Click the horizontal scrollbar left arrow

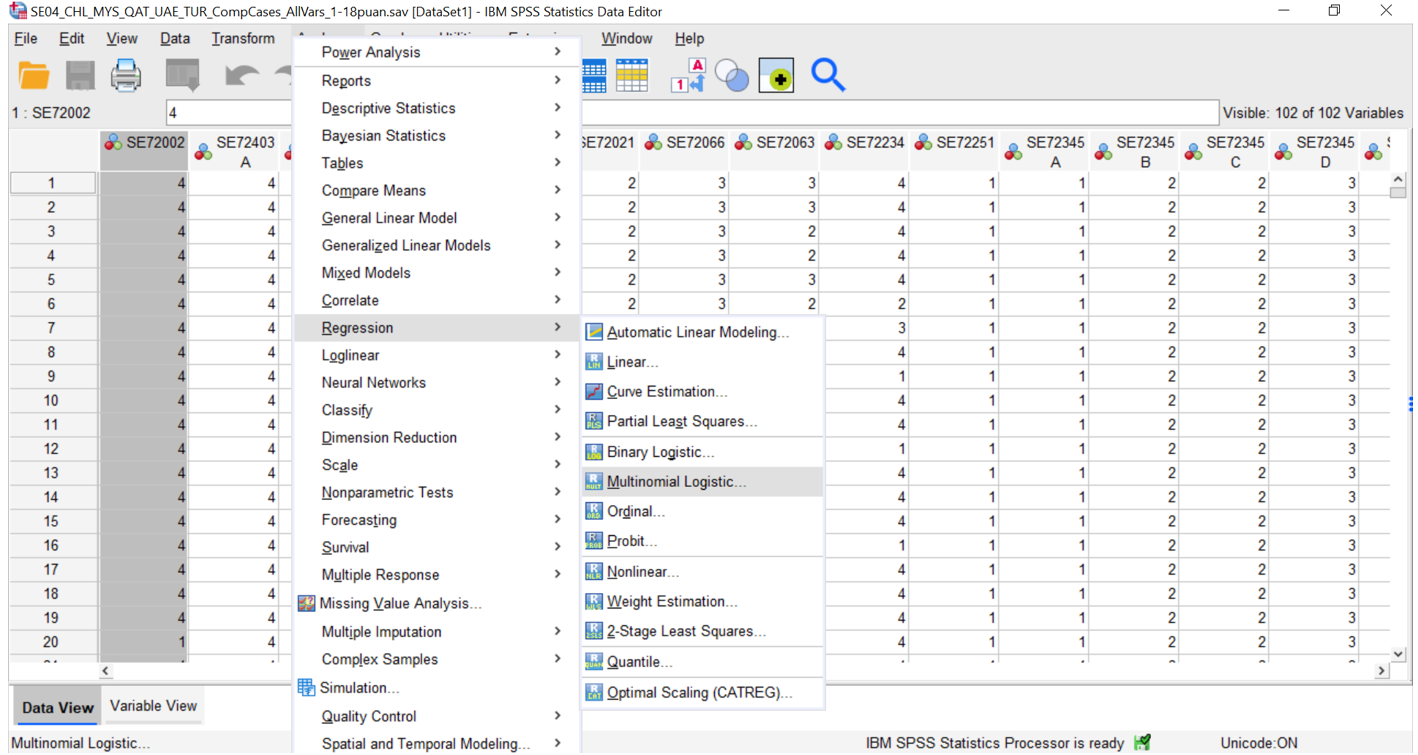coord(106,671)
